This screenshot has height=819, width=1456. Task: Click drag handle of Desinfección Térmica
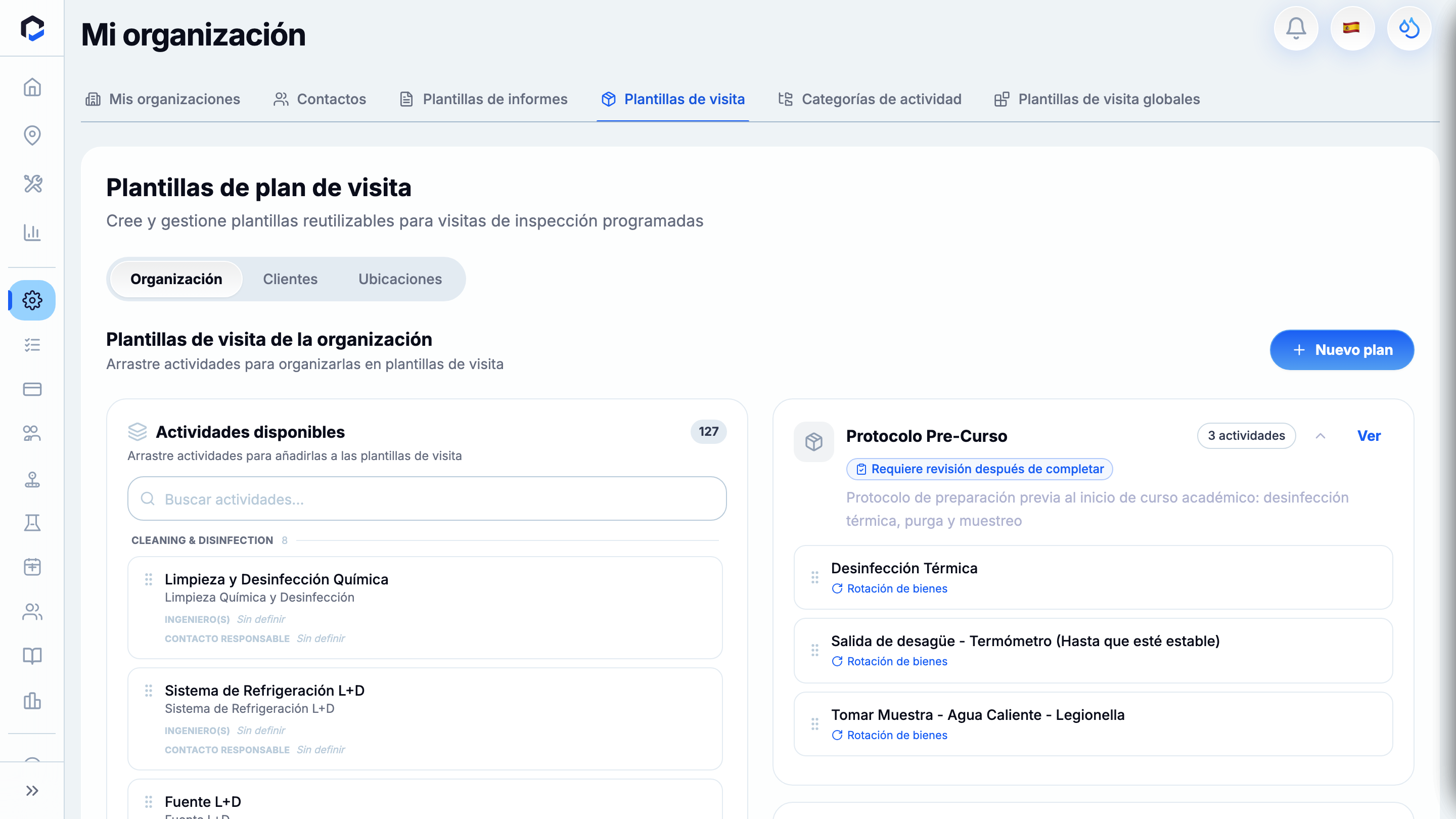[814, 577]
